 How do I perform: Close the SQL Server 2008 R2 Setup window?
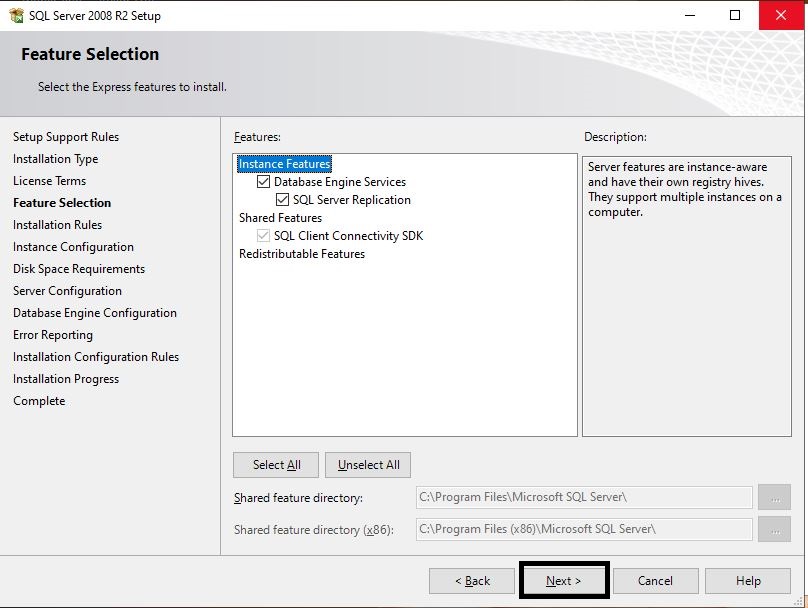[x=781, y=15]
